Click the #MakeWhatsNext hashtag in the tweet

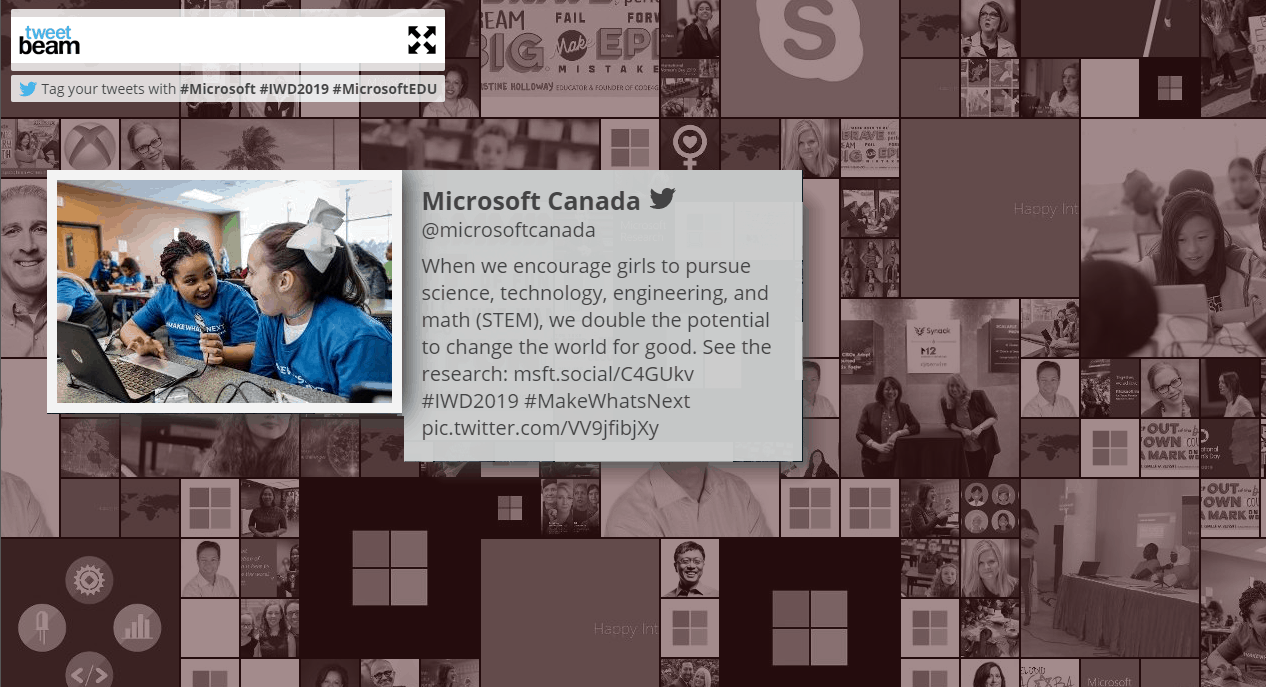607,402
